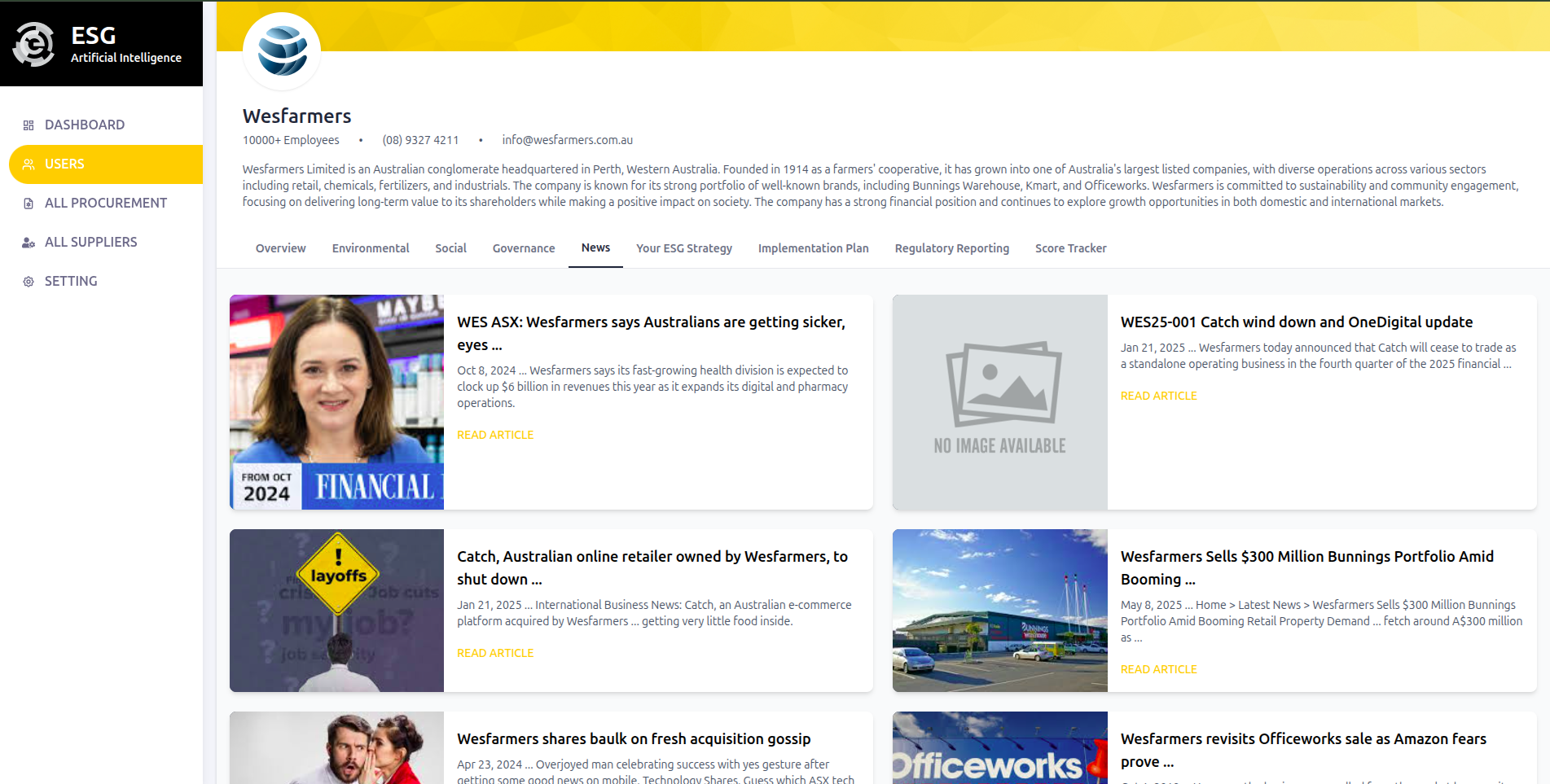Click headline 'Catch, Australian online retailer owned by Wesfarmers'
The height and width of the screenshot is (784, 1550).
point(652,567)
